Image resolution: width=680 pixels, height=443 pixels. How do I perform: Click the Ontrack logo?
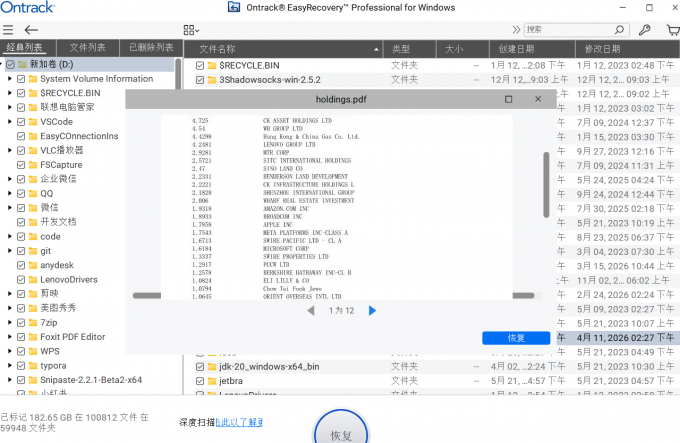pyautogui.click(x=27, y=7)
